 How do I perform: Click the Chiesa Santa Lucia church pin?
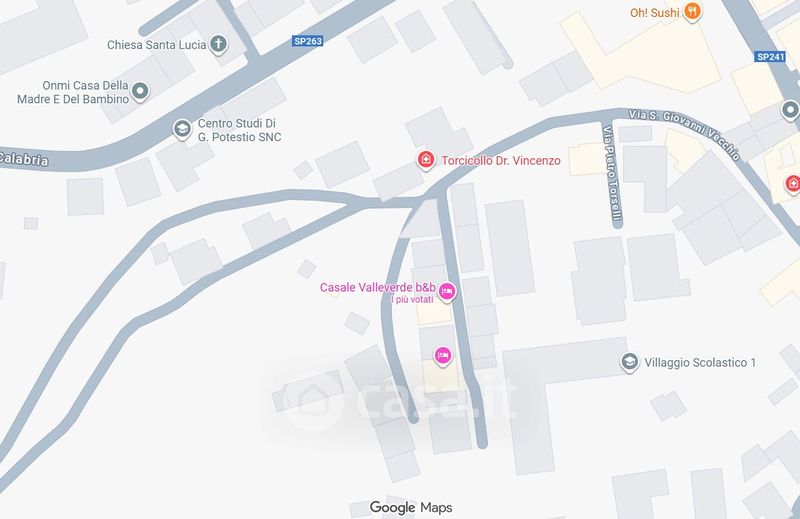click(218, 44)
